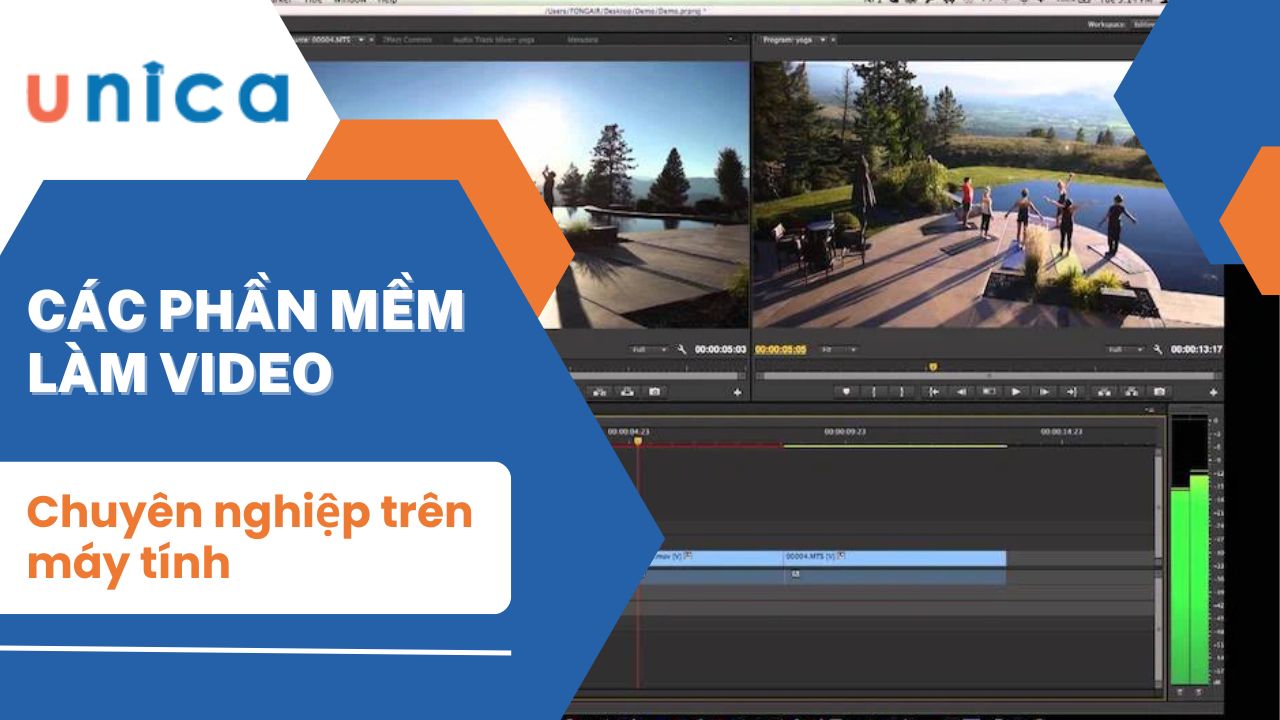The image size is (1280, 720).
Task: Open Source monitor playback resolution dropdown
Action: (x=649, y=350)
